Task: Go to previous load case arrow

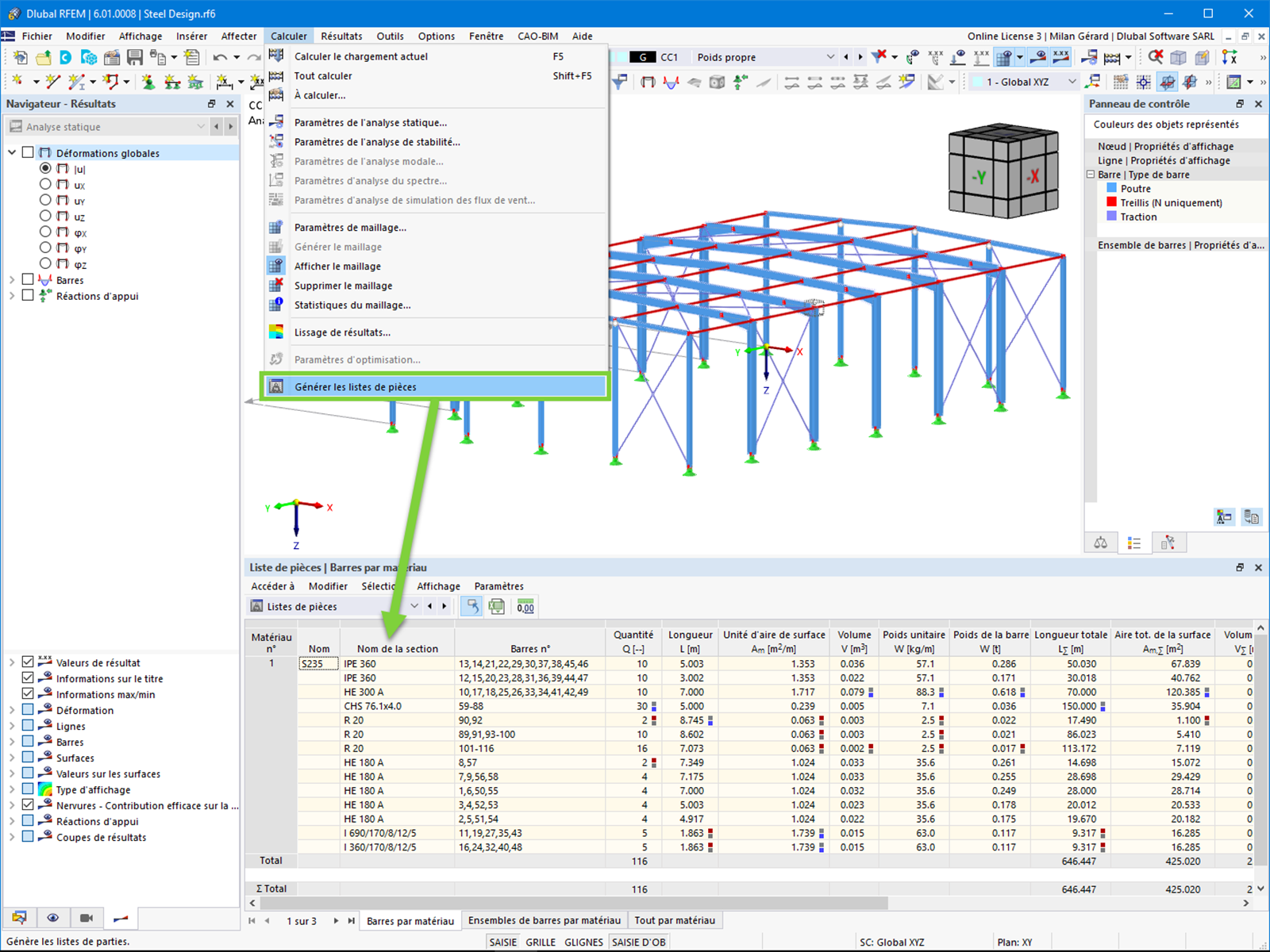Action: tap(846, 57)
